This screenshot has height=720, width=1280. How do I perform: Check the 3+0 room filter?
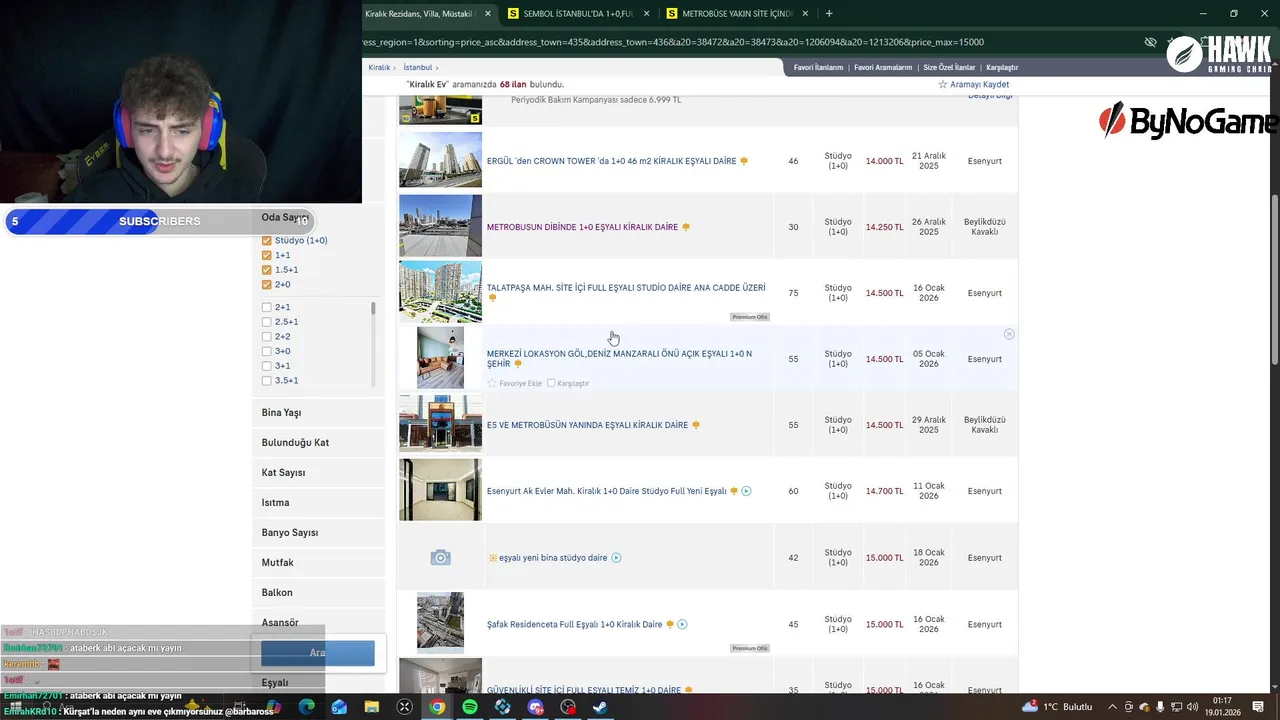pyautogui.click(x=267, y=351)
